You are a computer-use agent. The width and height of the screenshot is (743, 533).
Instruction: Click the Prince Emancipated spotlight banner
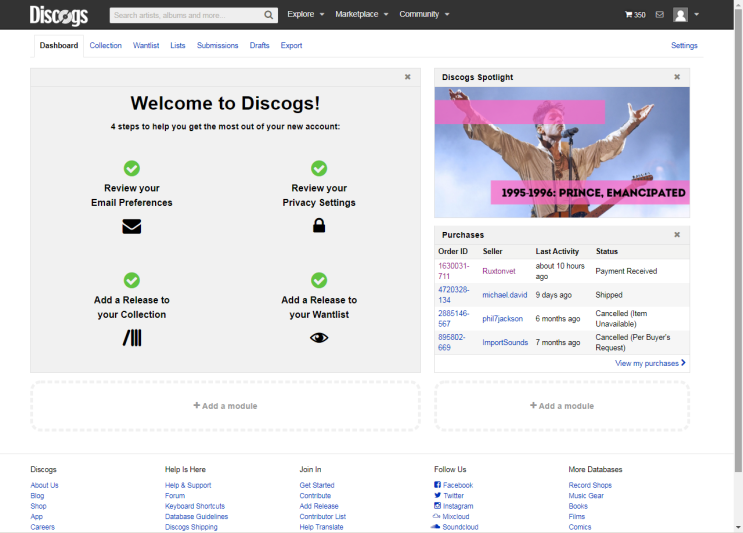coord(562,151)
